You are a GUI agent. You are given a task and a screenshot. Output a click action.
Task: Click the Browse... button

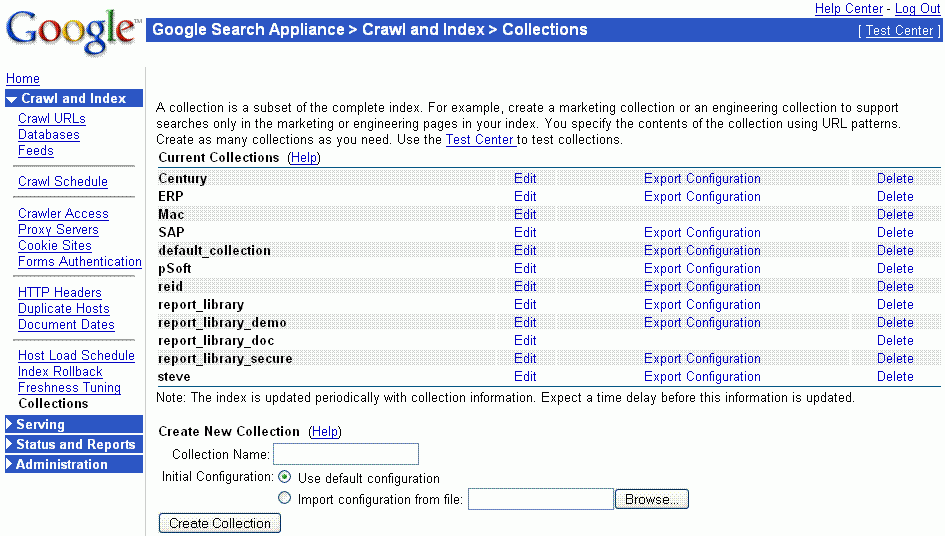[651, 499]
